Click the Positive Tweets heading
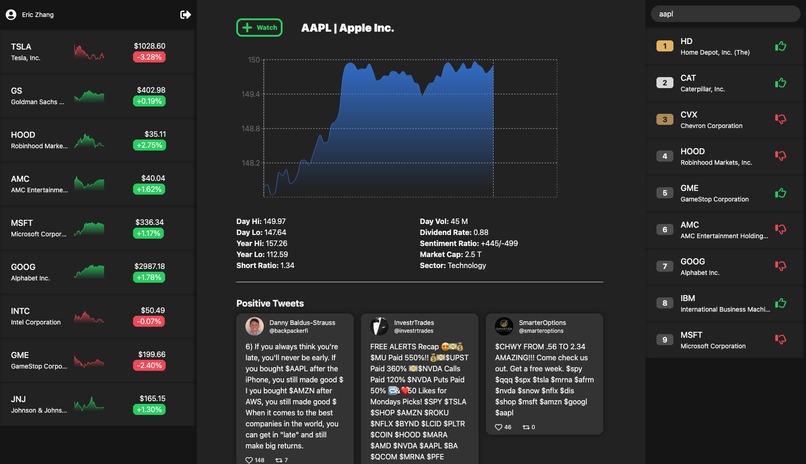The image size is (806, 464). click(270, 303)
